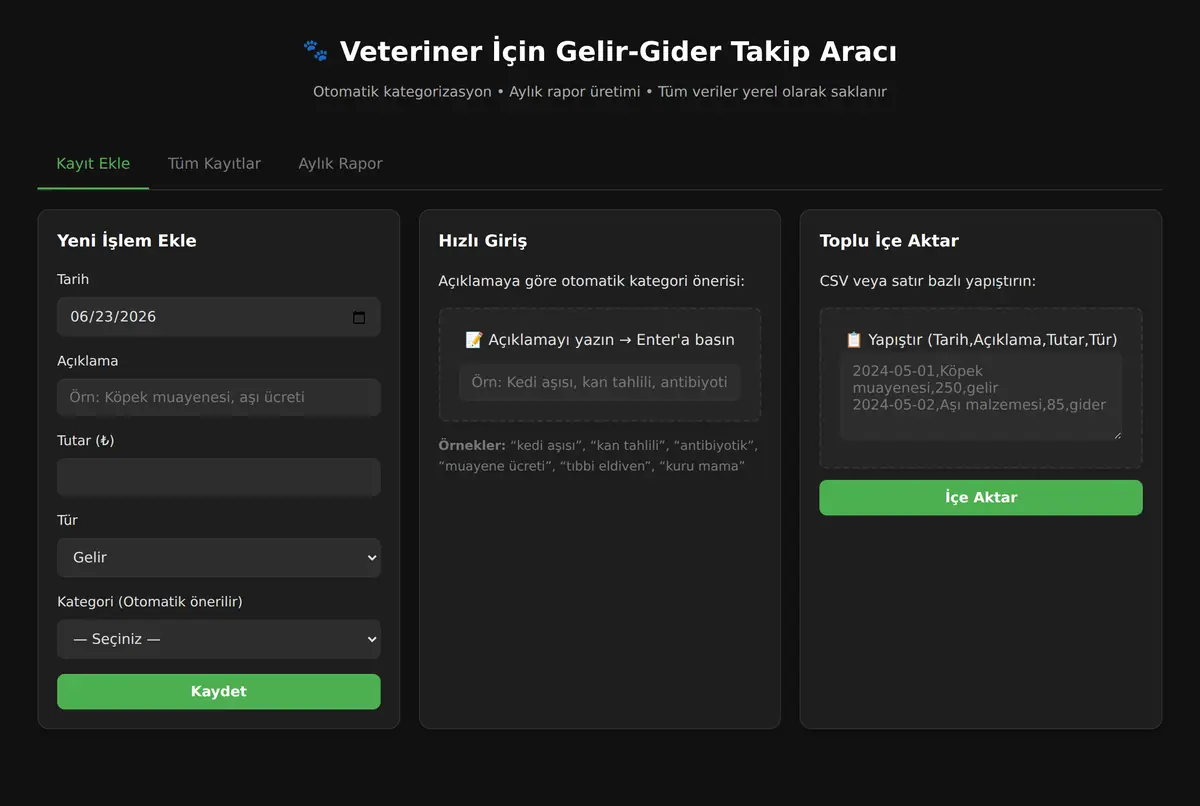Click the subtitle 'Otomatik kategorizasyon • Aylık rapor üretimi'
This screenshot has height=806, width=1200.
[477, 92]
